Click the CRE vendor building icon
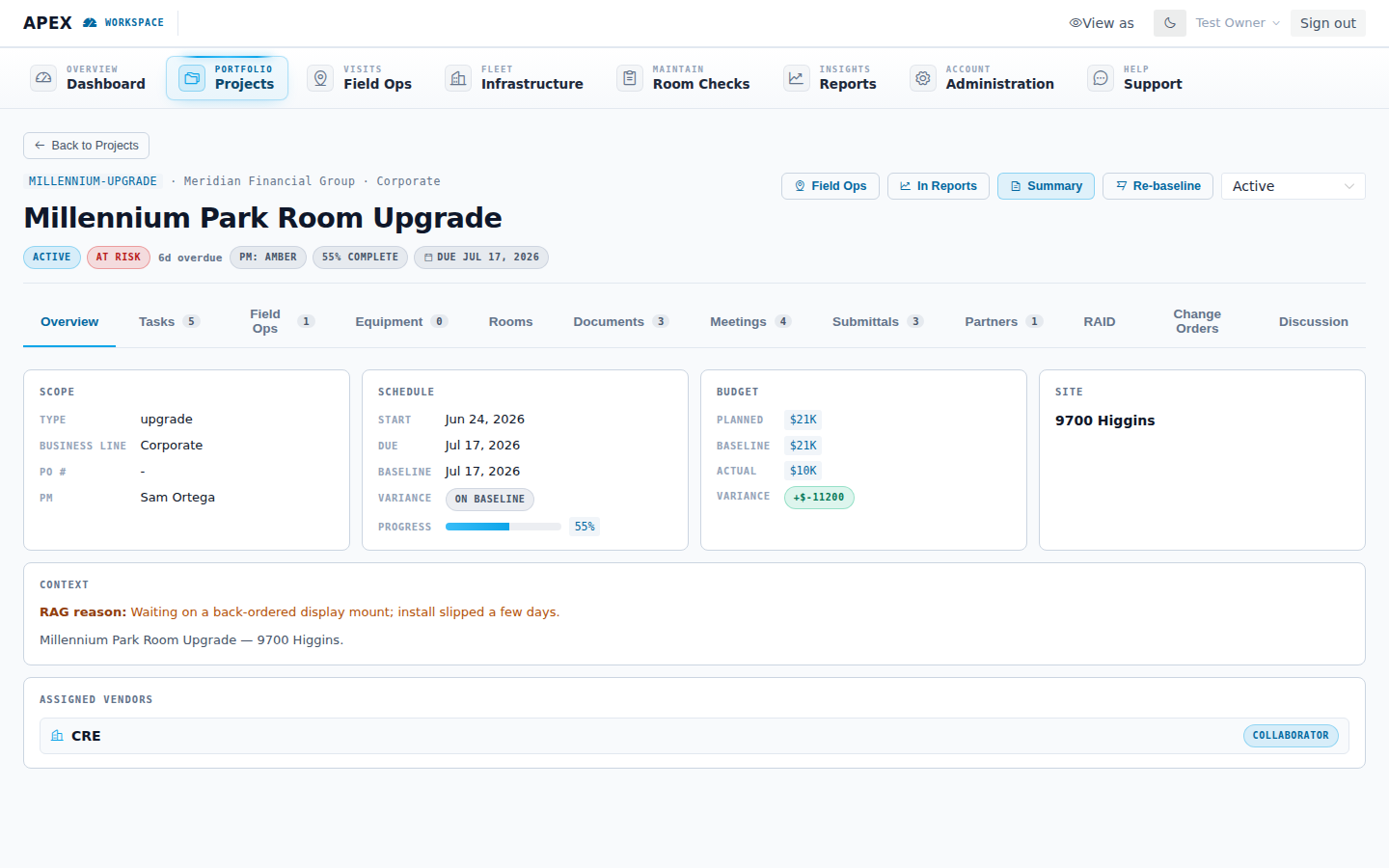 57,736
